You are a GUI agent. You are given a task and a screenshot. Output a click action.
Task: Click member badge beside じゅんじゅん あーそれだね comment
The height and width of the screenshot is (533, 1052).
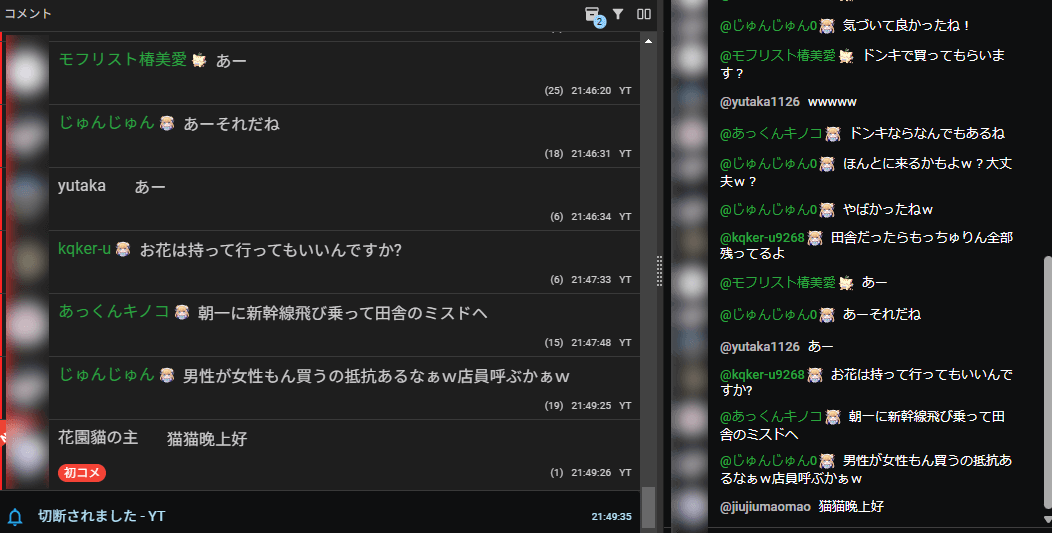pos(167,124)
